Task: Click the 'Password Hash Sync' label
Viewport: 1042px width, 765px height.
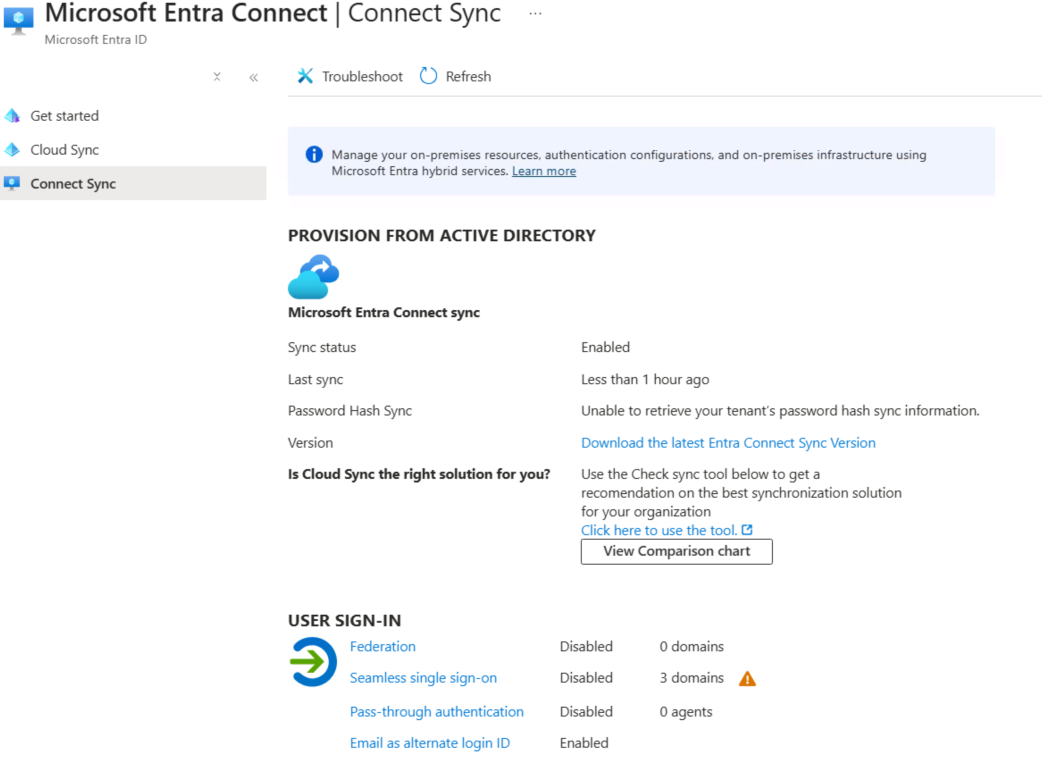Action: coord(350,411)
